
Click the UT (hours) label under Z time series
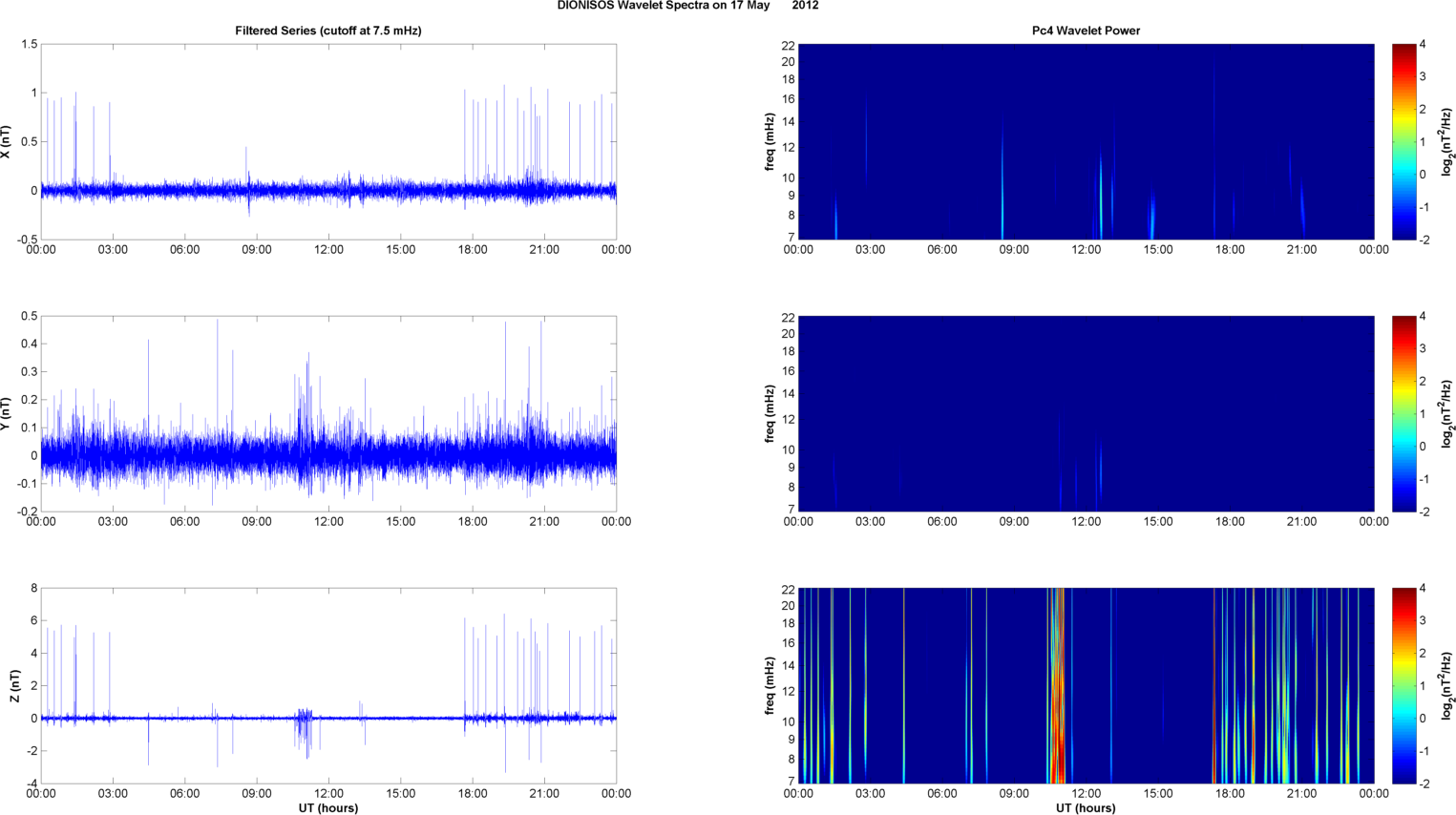(x=327, y=807)
